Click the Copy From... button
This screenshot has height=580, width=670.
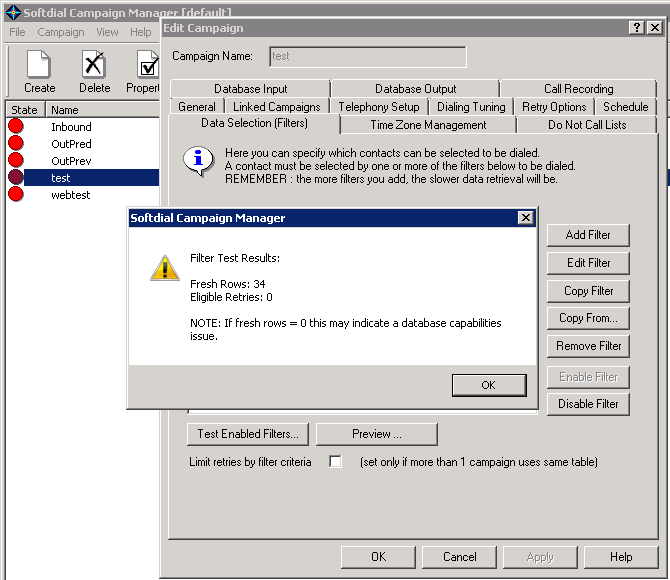pyautogui.click(x=588, y=318)
